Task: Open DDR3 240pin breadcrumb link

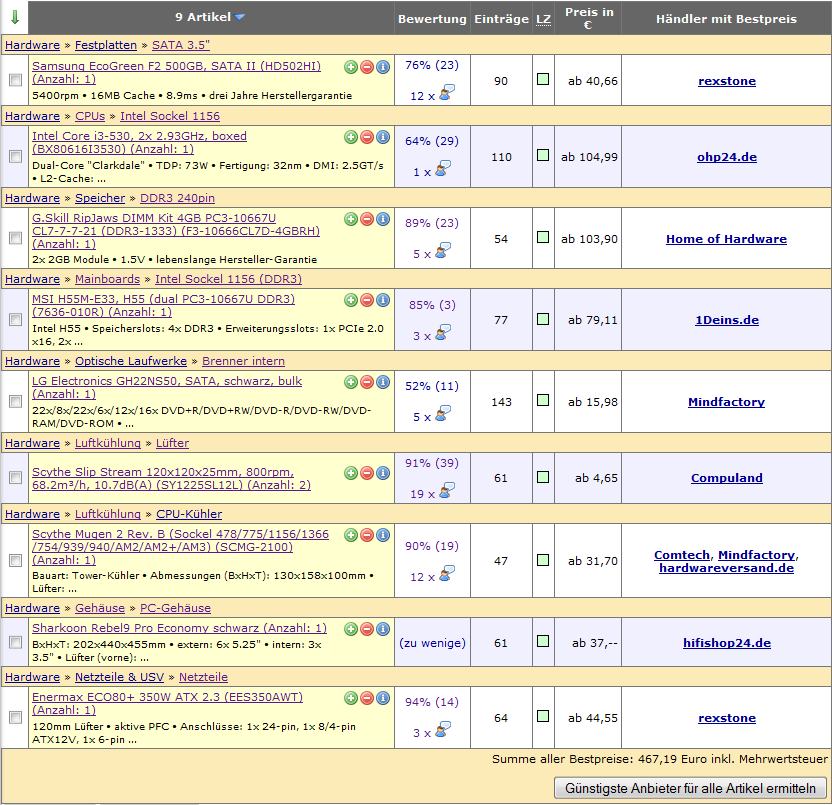Action: click(177, 198)
